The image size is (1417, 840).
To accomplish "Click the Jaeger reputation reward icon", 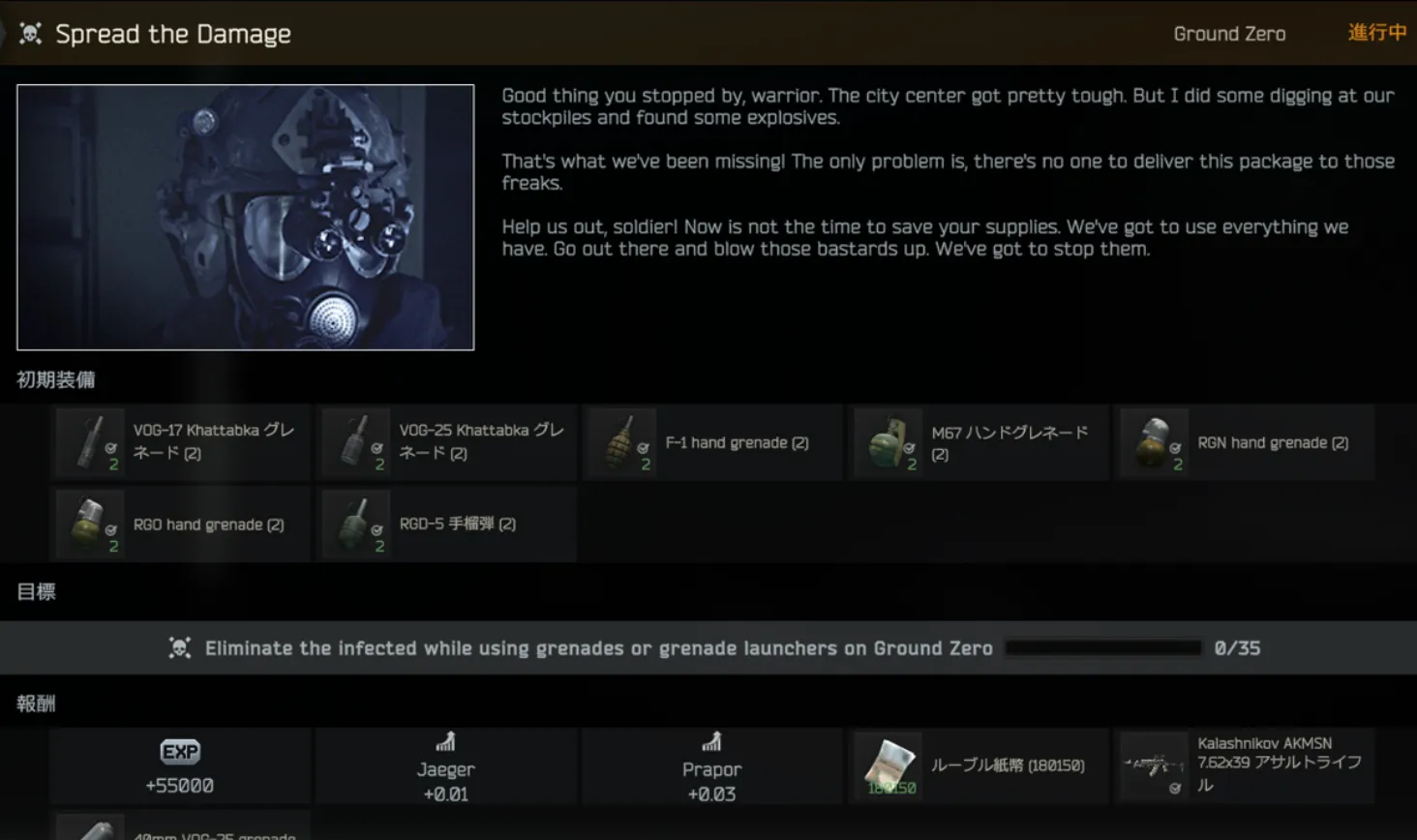I will pos(445,742).
